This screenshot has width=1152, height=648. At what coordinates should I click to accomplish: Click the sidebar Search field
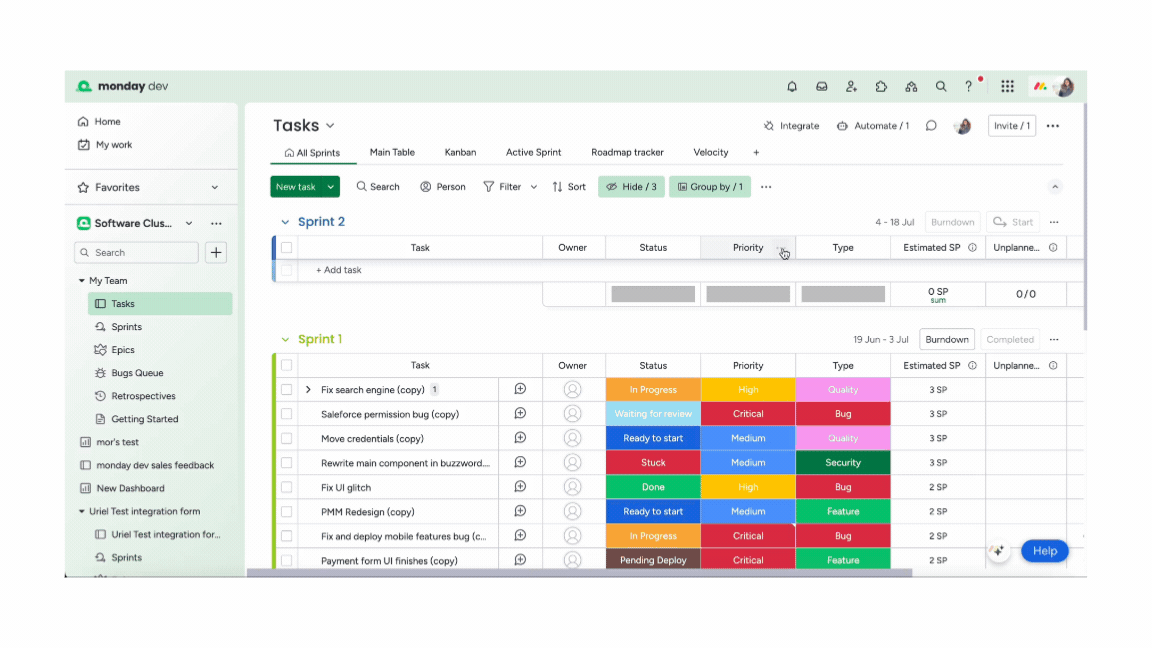(137, 253)
